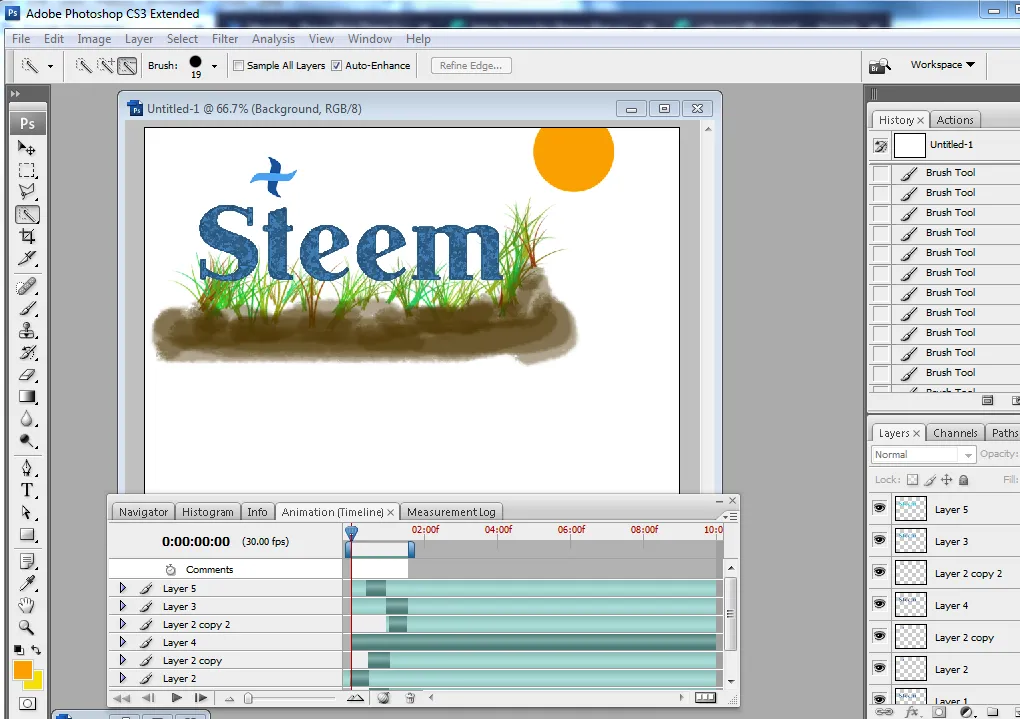
Task: Expand Layer 5 timeline track
Action: point(122,588)
